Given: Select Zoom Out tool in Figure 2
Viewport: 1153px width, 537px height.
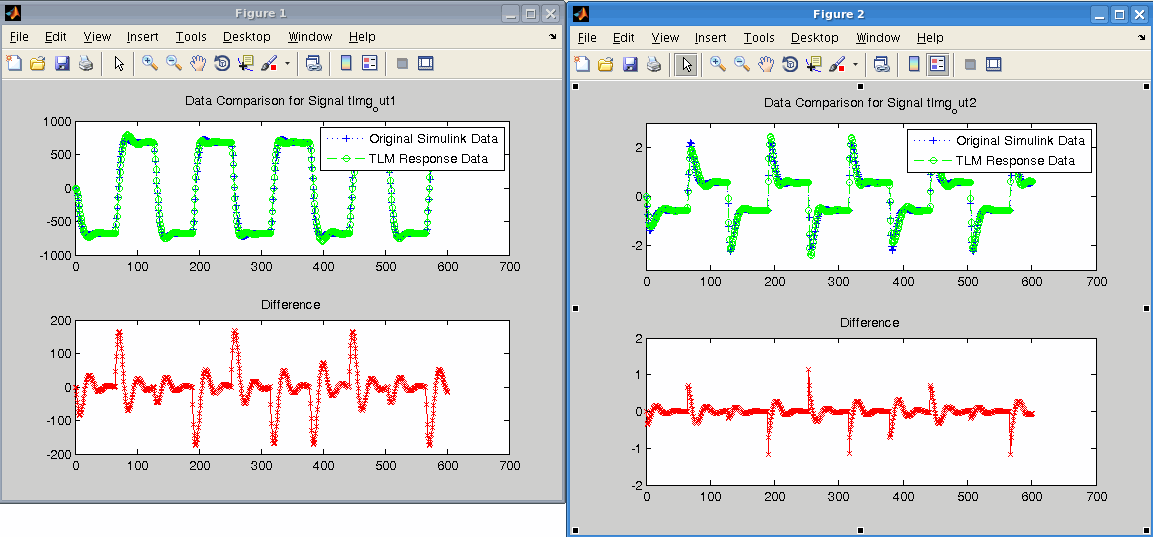Looking at the screenshot, I should click(x=742, y=65).
